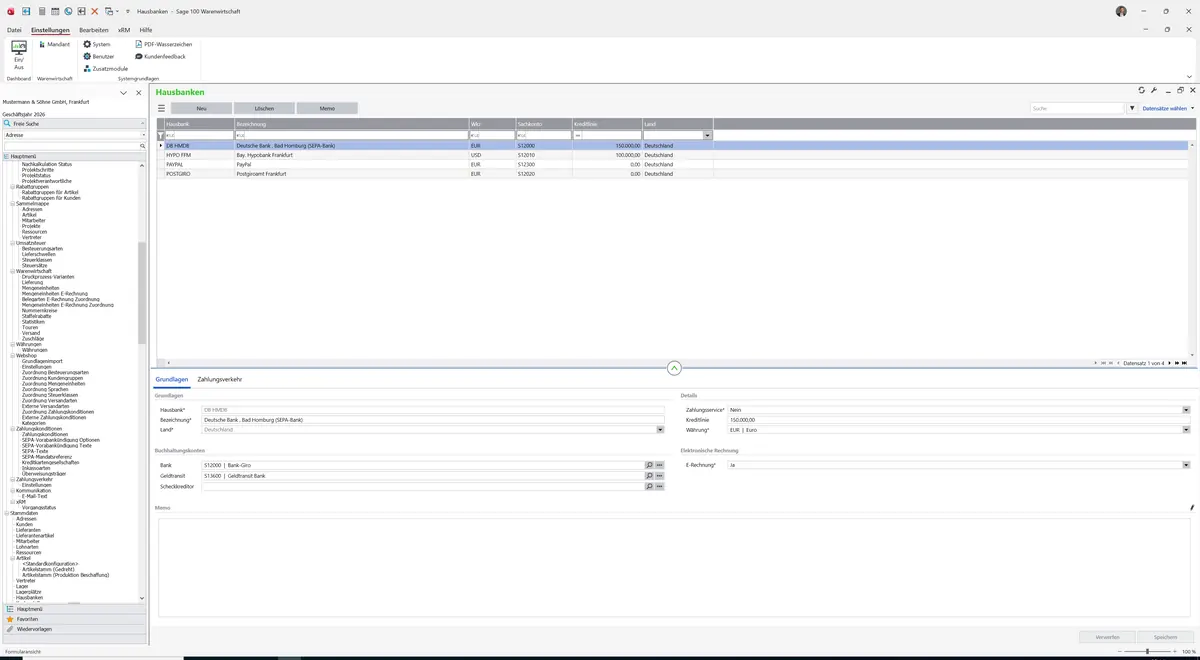Open the xRM ribbon tab
Image resolution: width=1200 pixels, height=660 pixels.
coord(124,30)
